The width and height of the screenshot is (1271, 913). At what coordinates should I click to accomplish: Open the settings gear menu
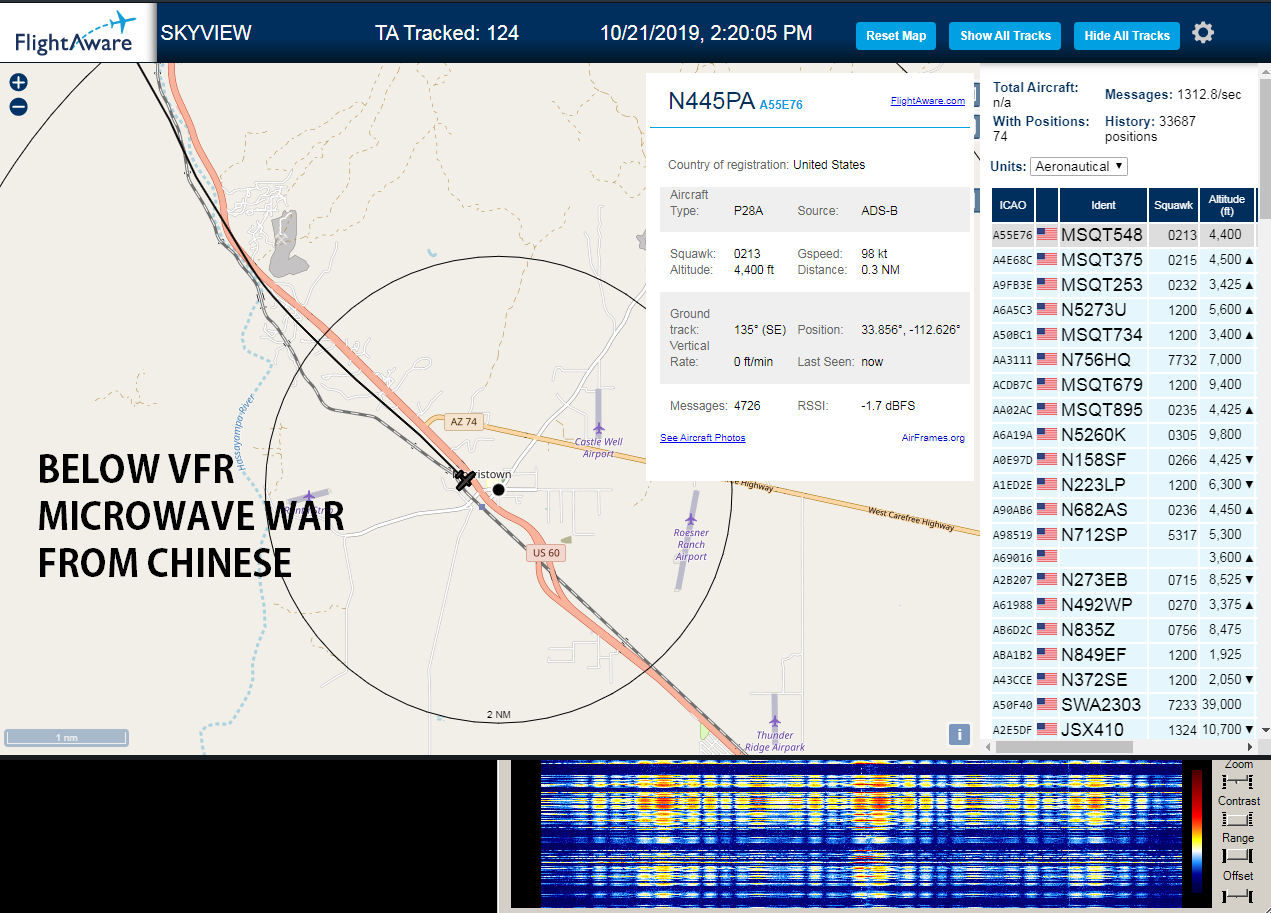coord(1203,33)
